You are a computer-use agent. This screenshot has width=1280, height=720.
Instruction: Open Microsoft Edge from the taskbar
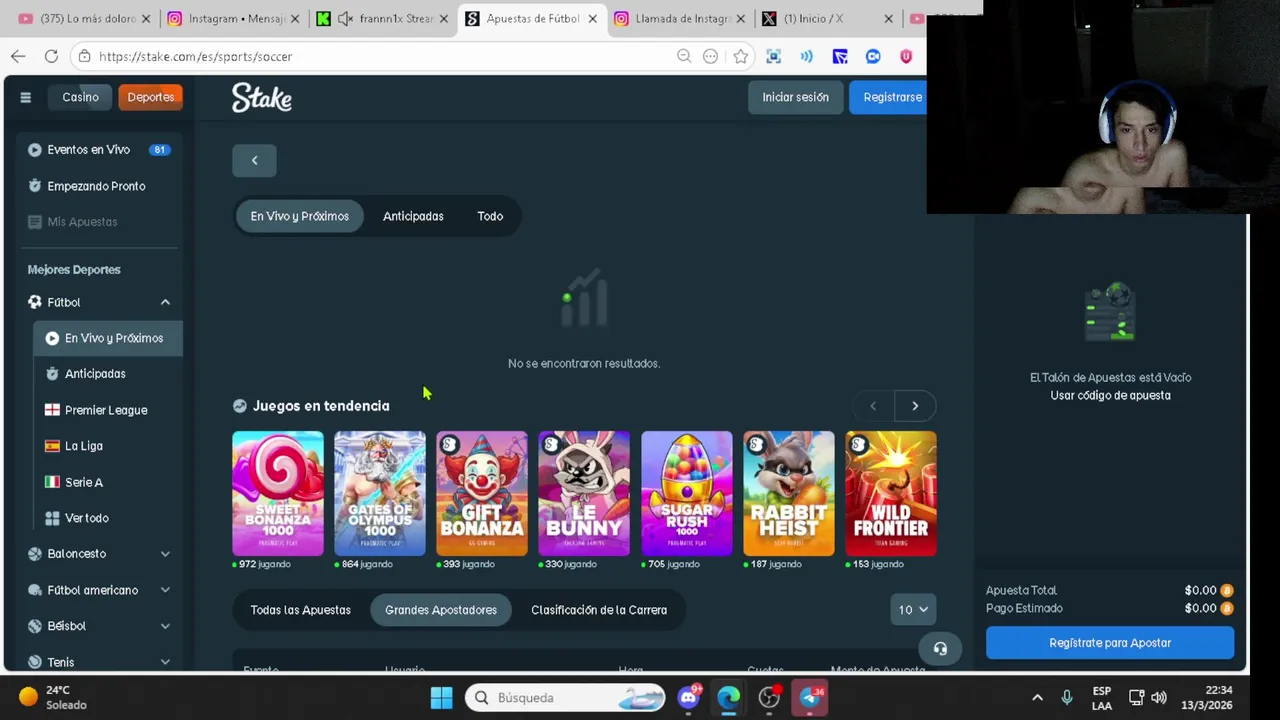point(728,698)
